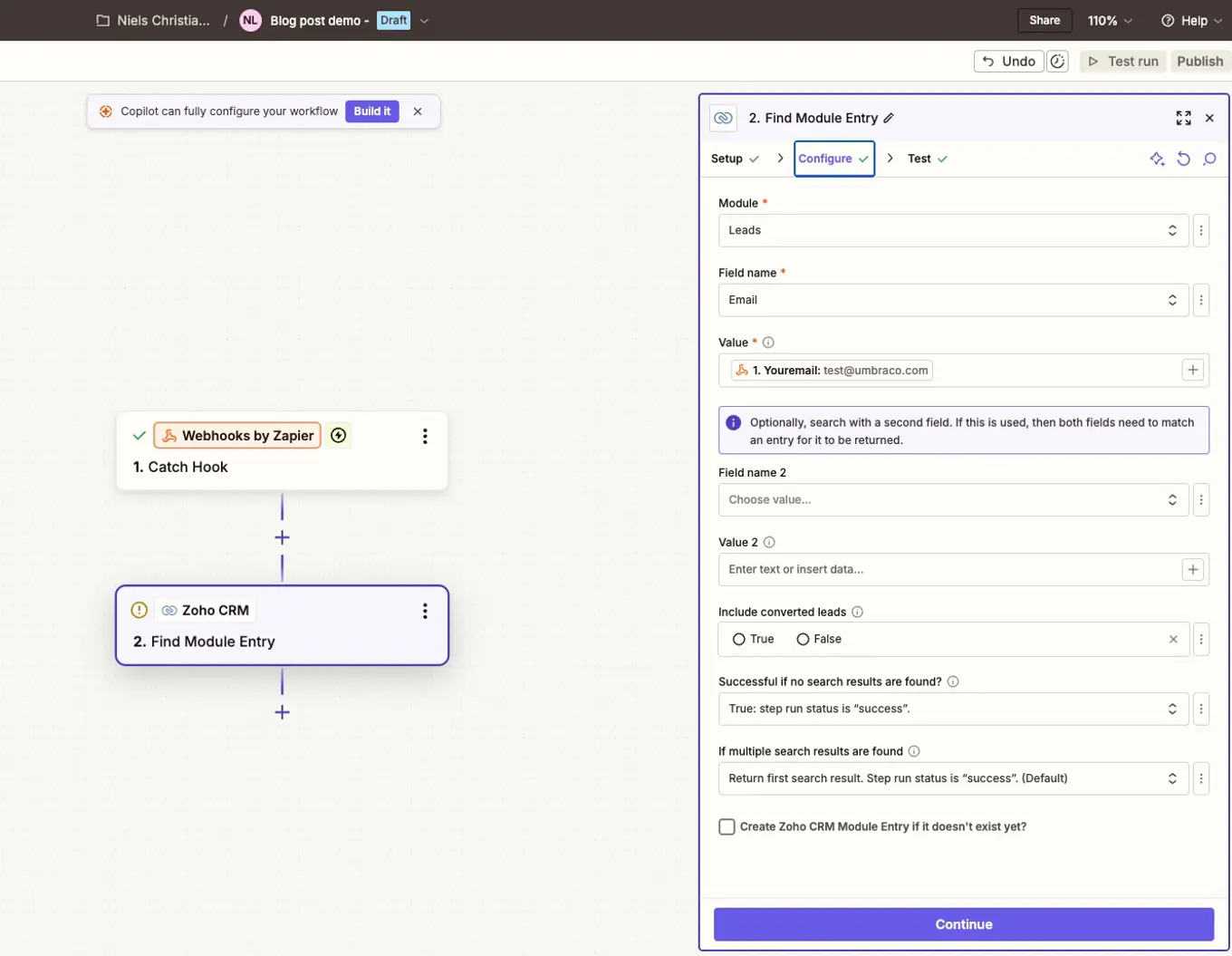Open the Field name 2 dropdown
Viewport: 1232px width, 956px height.
click(x=952, y=499)
